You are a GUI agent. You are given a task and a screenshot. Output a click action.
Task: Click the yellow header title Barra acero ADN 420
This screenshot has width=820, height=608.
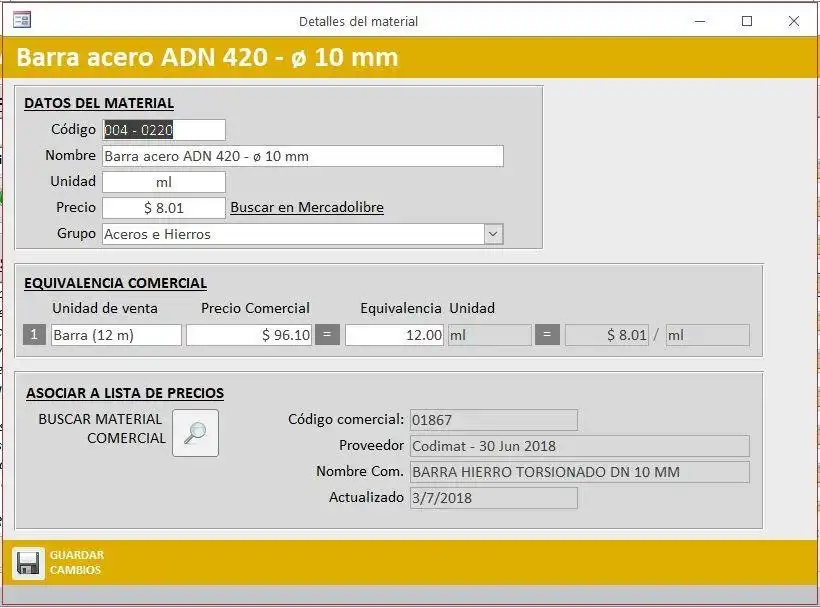point(207,58)
